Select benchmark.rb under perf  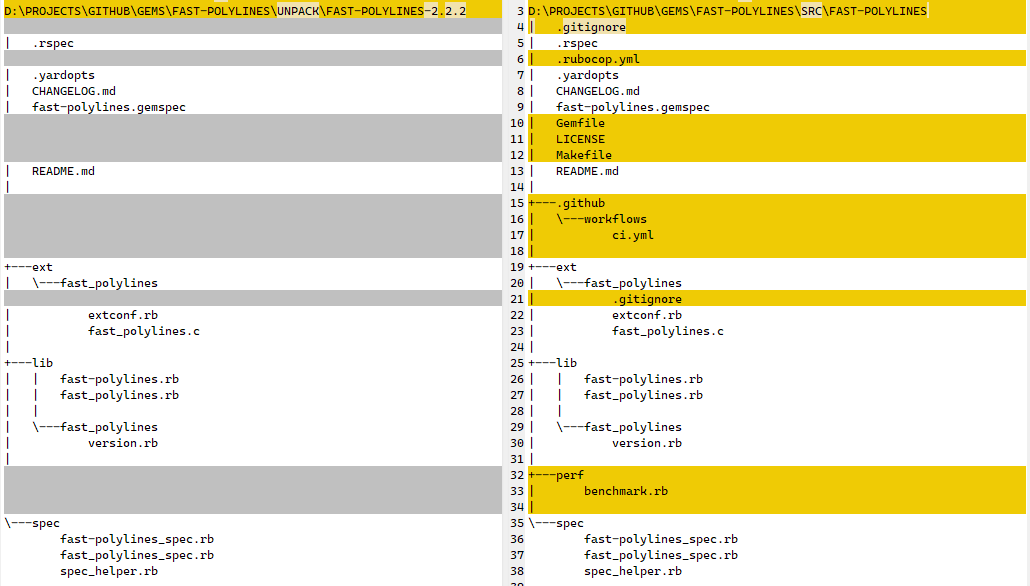pyautogui.click(x=625, y=491)
